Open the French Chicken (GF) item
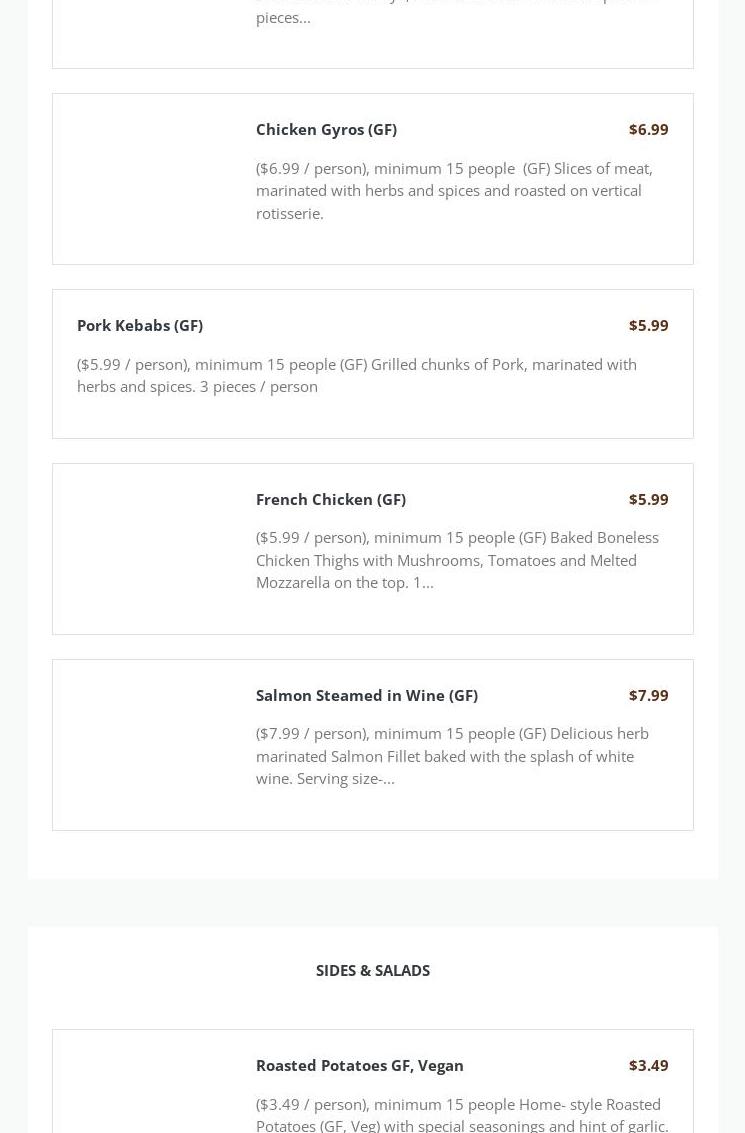 (330, 499)
